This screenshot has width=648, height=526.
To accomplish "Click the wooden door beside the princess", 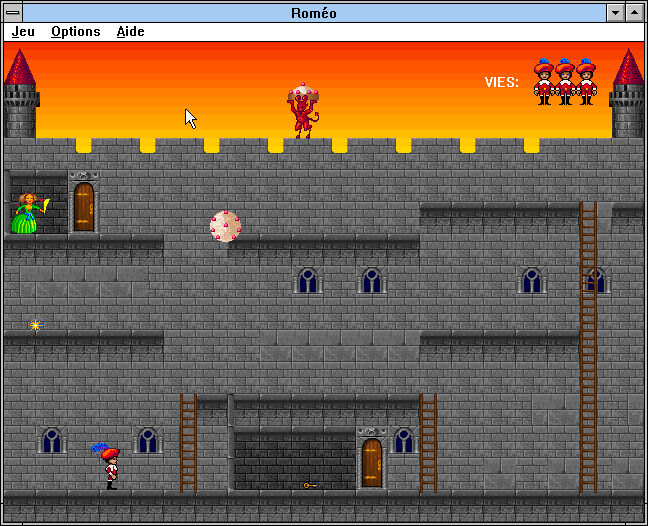I will (84, 207).
